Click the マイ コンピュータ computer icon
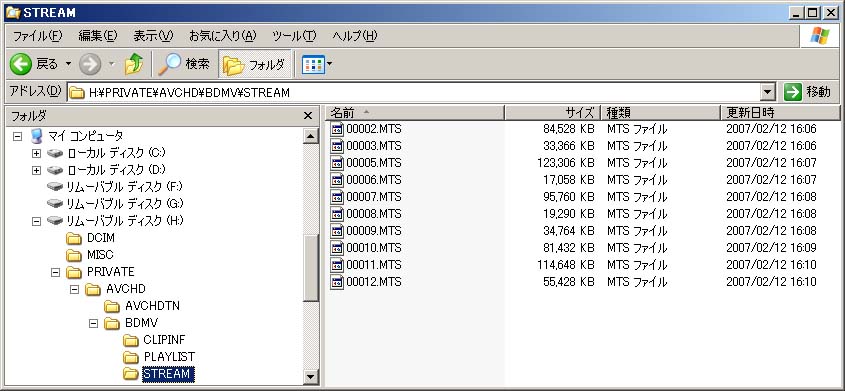845x391 pixels. click(x=36, y=136)
